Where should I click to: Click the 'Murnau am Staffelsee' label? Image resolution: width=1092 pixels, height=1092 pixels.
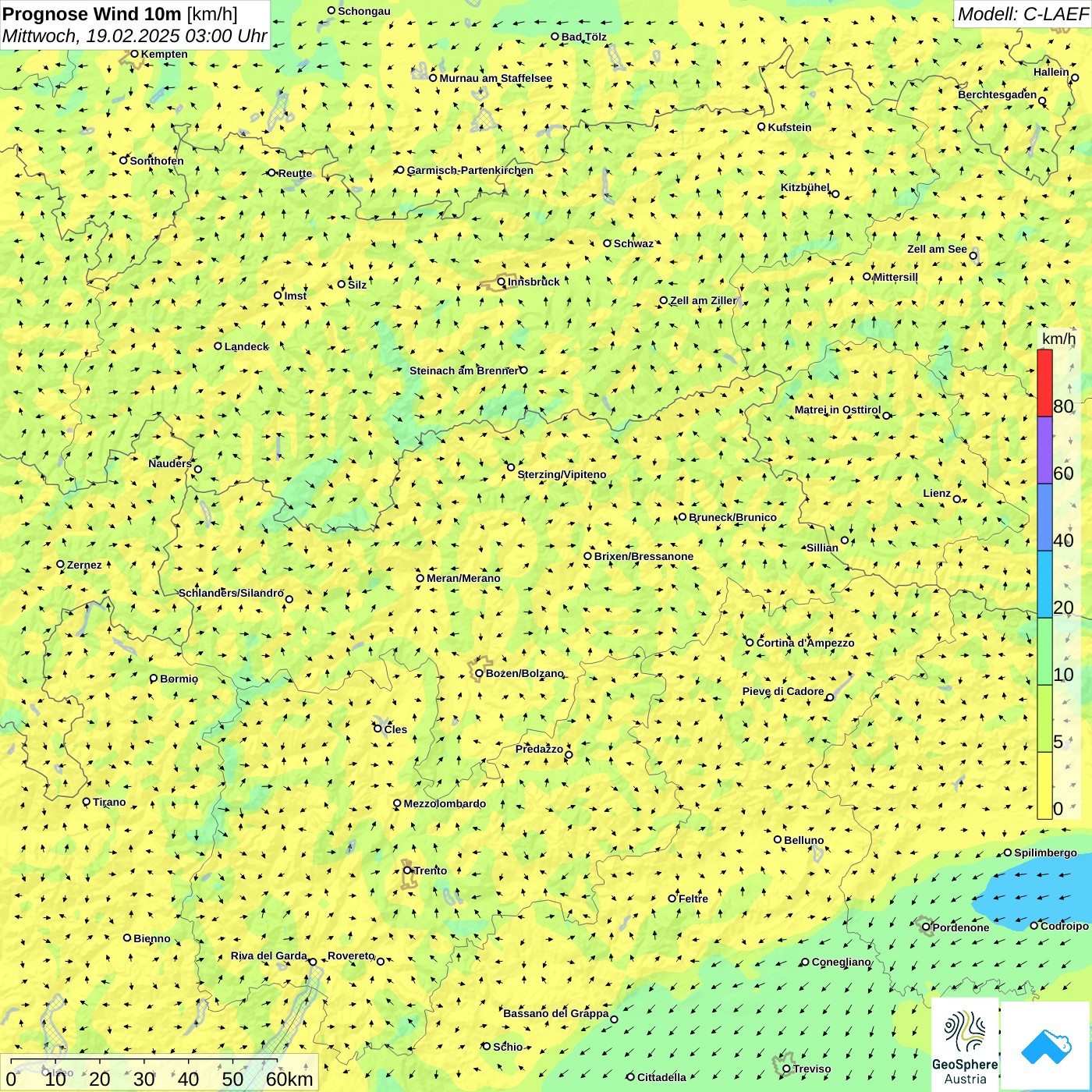tap(495, 78)
